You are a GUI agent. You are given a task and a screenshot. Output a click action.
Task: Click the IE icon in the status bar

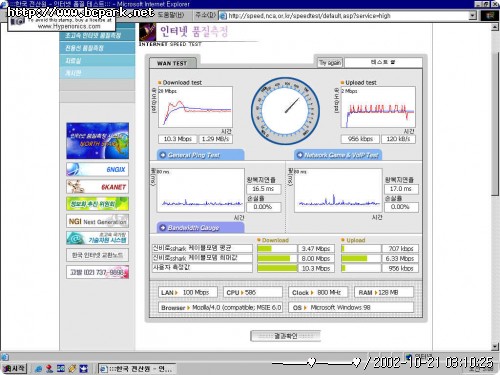[5, 357]
